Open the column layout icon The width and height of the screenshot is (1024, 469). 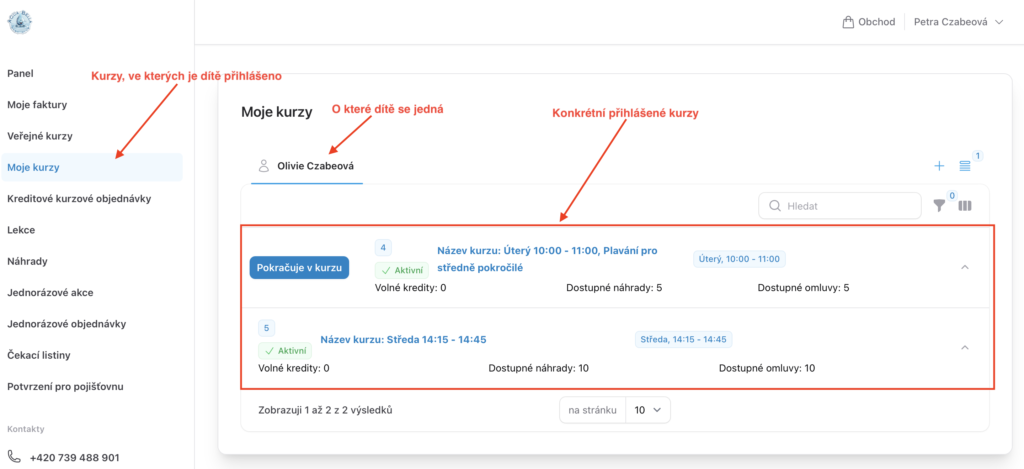coord(965,206)
